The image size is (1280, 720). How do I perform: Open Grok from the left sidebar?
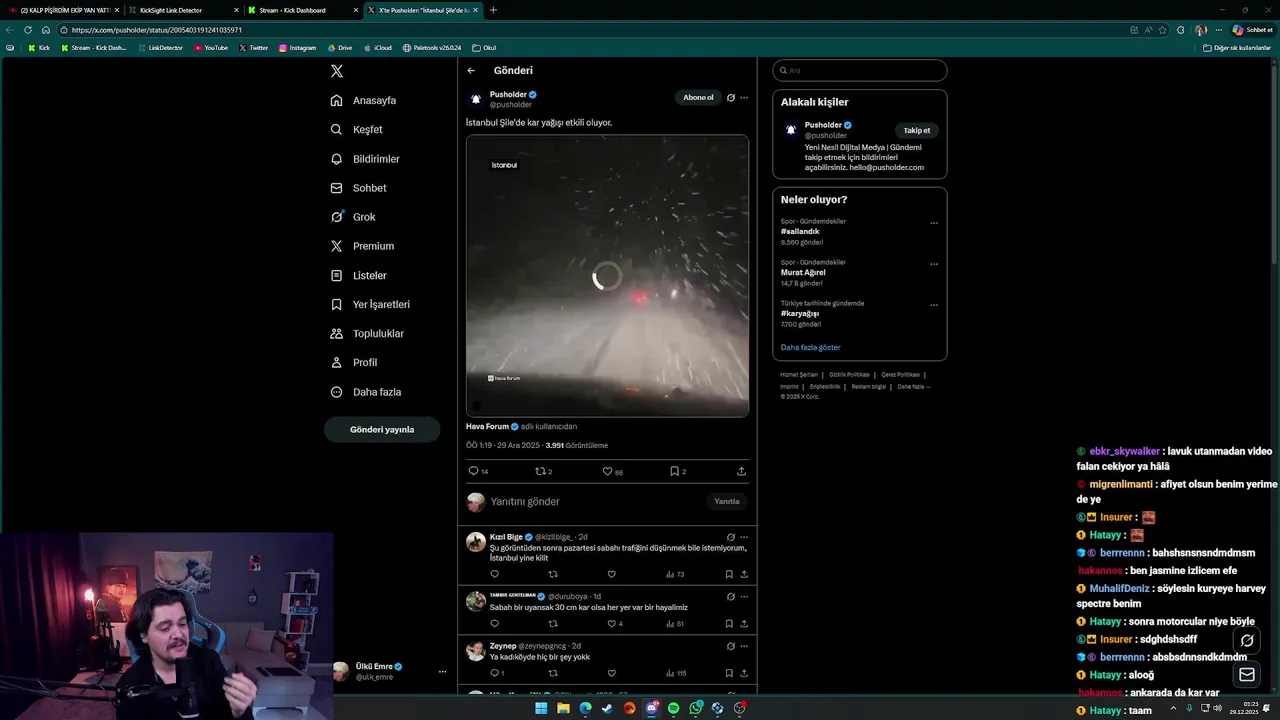tap(353, 217)
